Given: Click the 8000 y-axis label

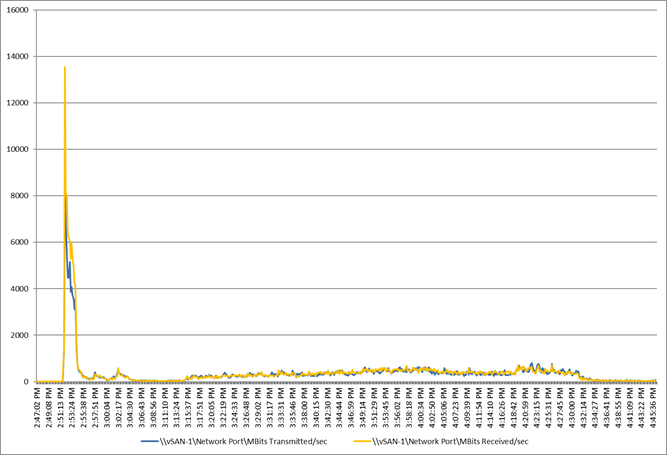Looking at the screenshot, I should [20, 196].
